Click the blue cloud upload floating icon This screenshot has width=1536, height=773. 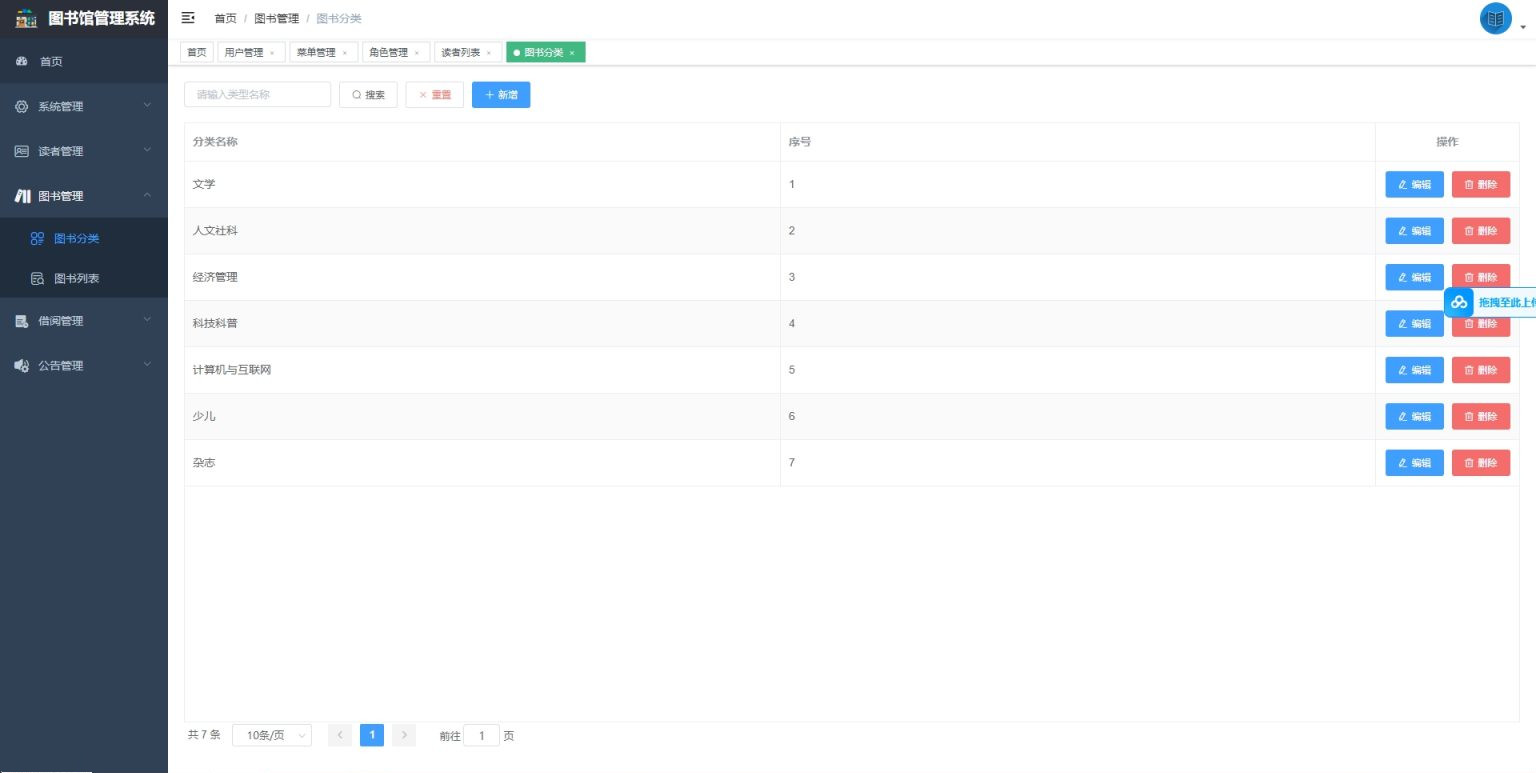pos(1459,302)
